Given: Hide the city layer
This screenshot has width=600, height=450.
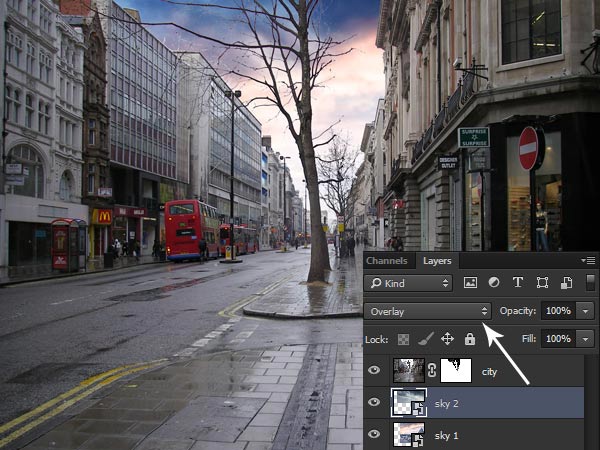Looking at the screenshot, I should 375,371.
